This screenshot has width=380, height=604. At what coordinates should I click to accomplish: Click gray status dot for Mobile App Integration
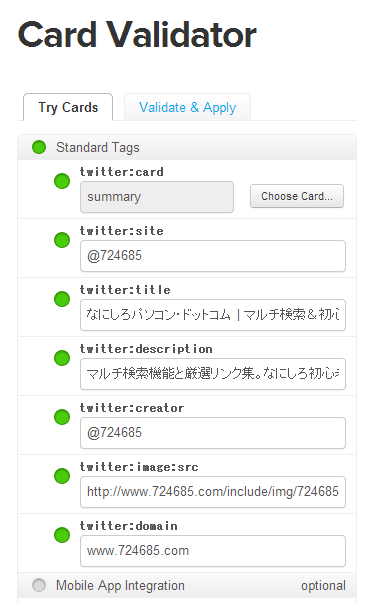pyautogui.click(x=39, y=585)
